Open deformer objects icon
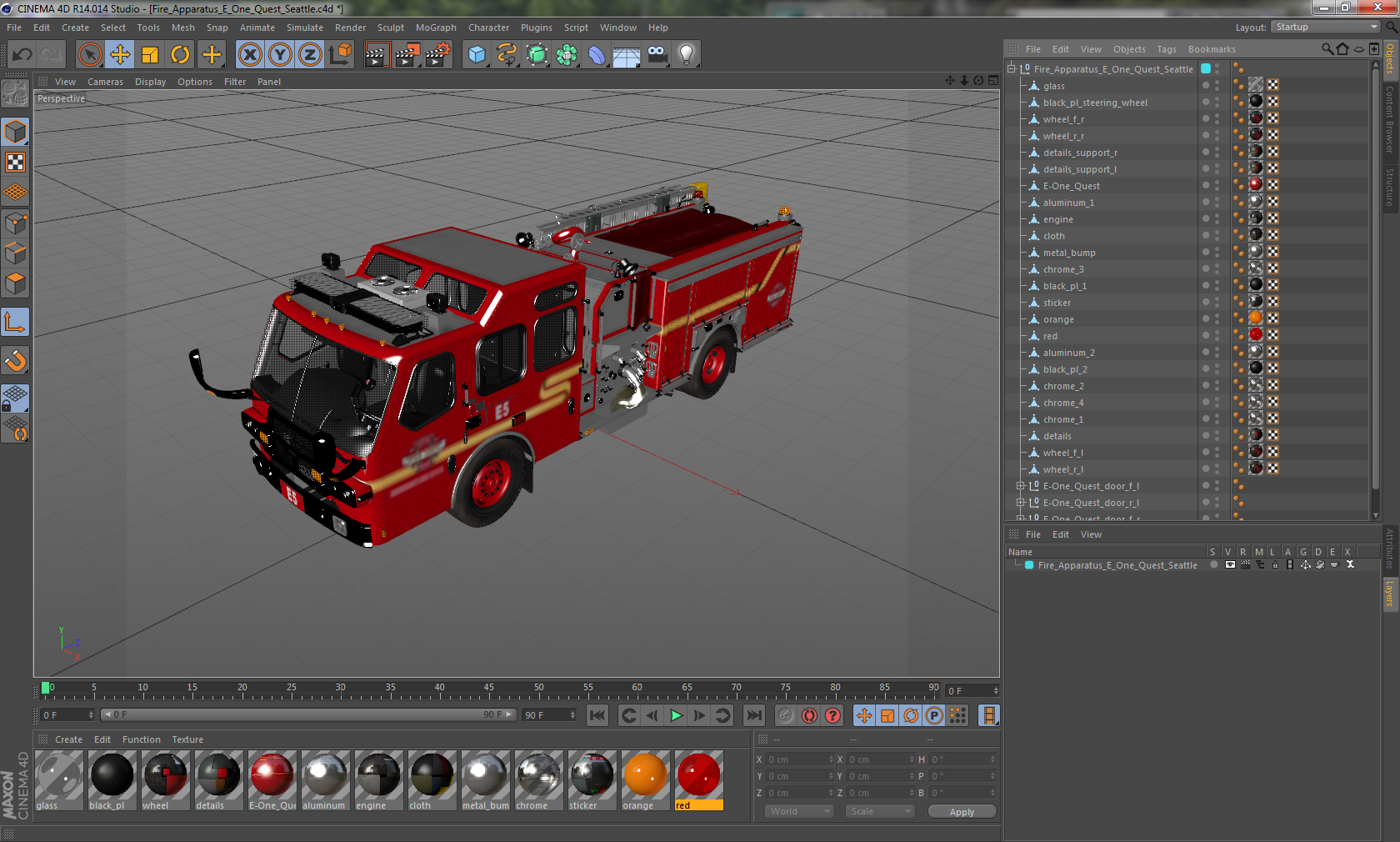The image size is (1400, 842). point(597,55)
